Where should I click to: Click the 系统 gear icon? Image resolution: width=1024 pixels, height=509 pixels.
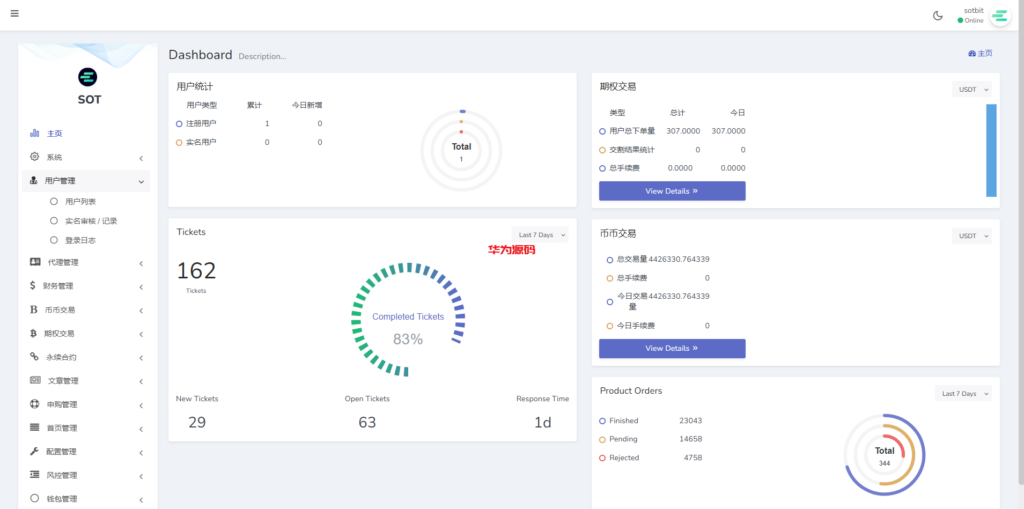point(35,157)
